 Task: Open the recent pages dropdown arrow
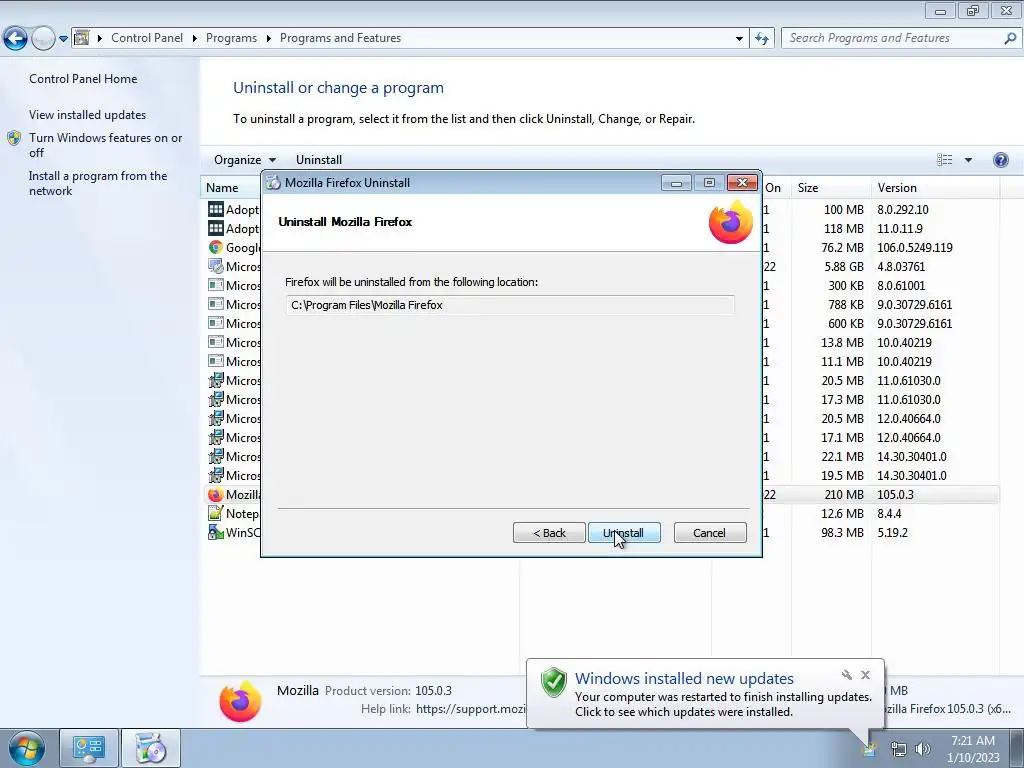63,39
